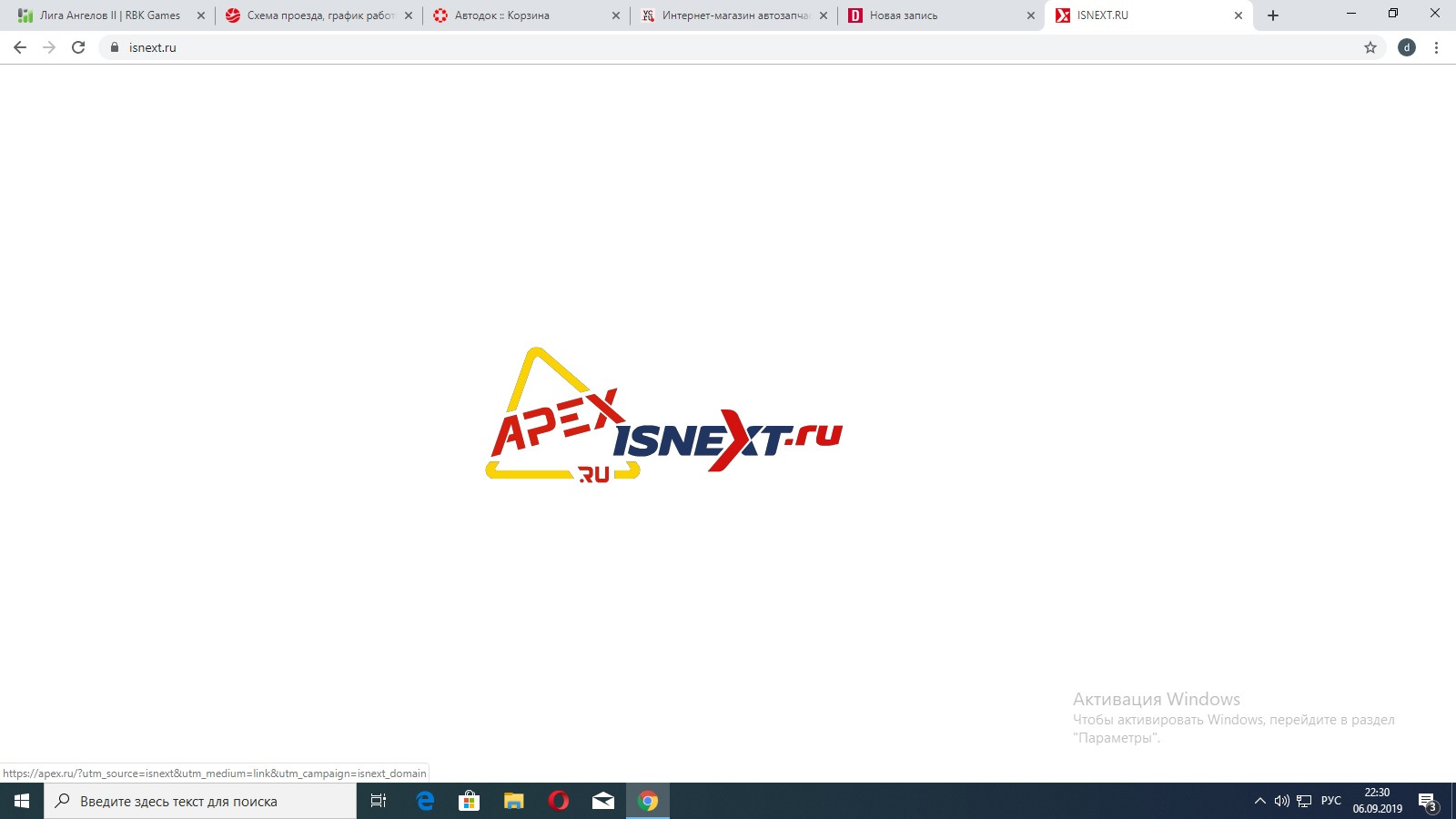Switch to the Лига Ангелов II tab
Screen dimensions: 1456x819
pos(109,15)
